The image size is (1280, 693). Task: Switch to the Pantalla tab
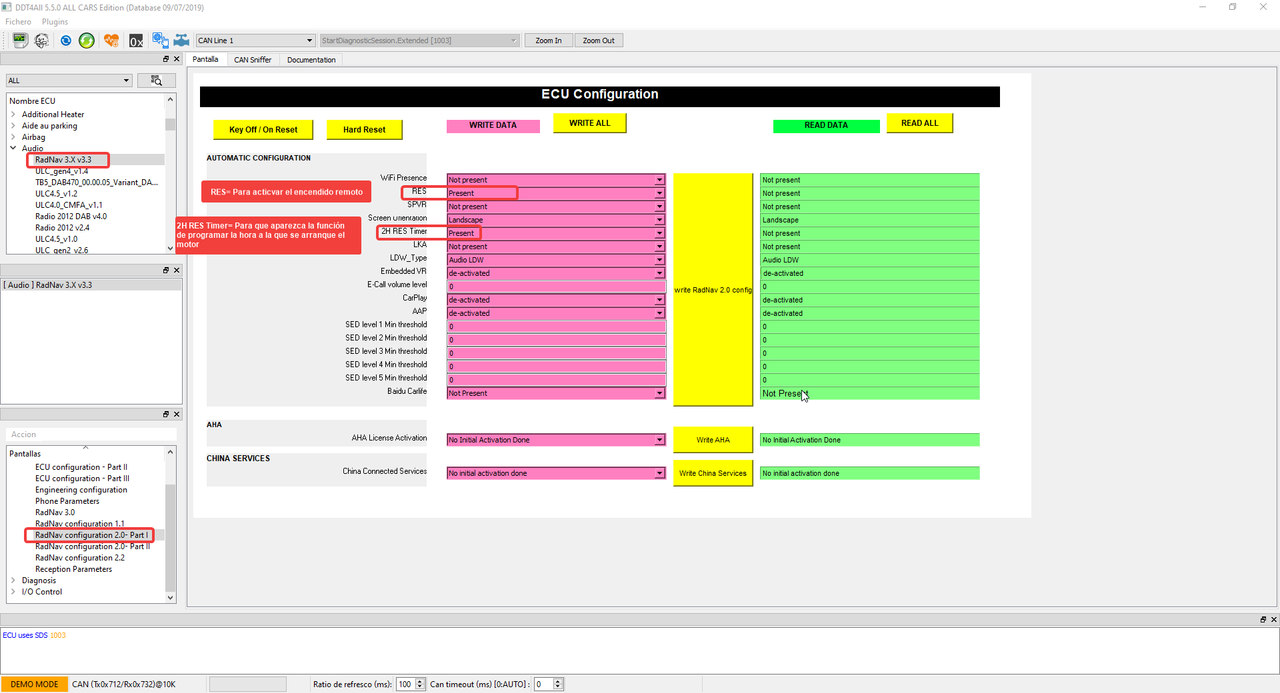[x=205, y=59]
